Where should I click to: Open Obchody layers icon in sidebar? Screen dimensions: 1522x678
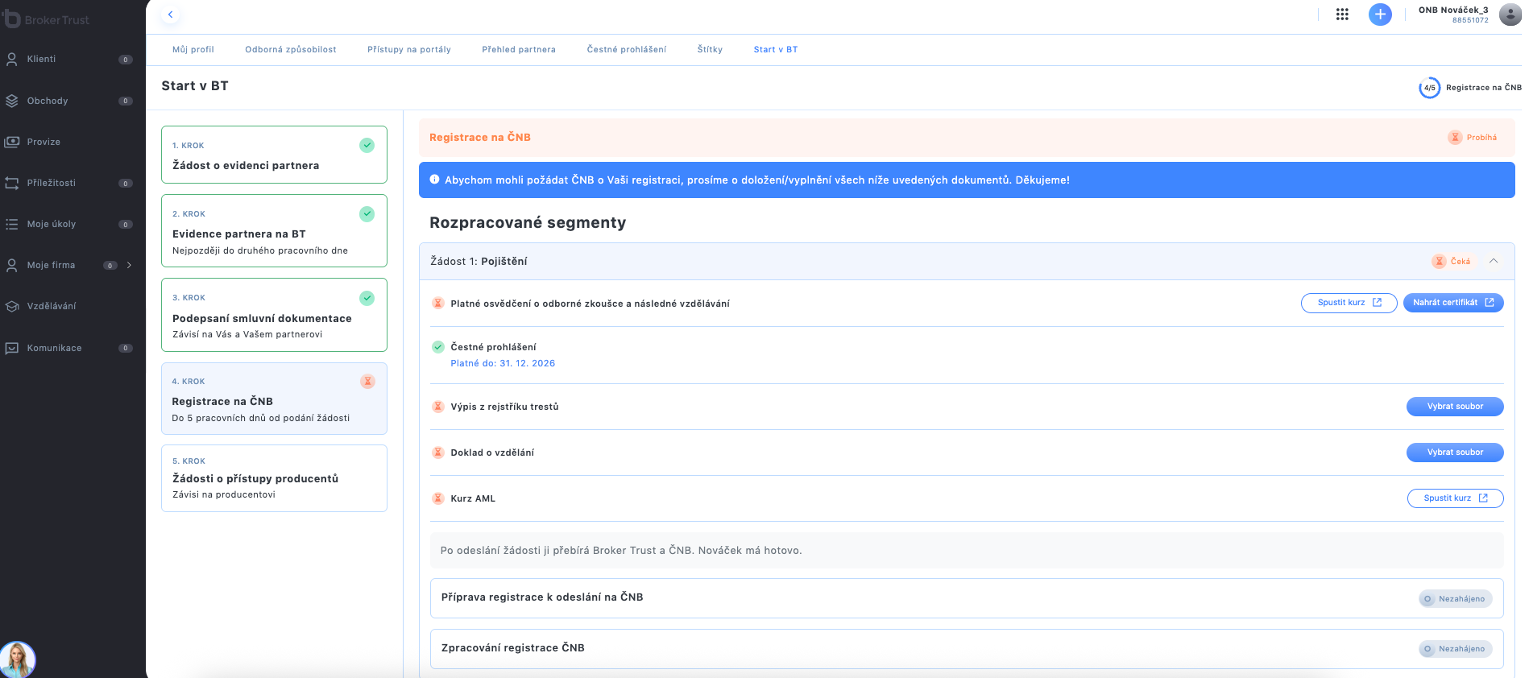pos(12,101)
